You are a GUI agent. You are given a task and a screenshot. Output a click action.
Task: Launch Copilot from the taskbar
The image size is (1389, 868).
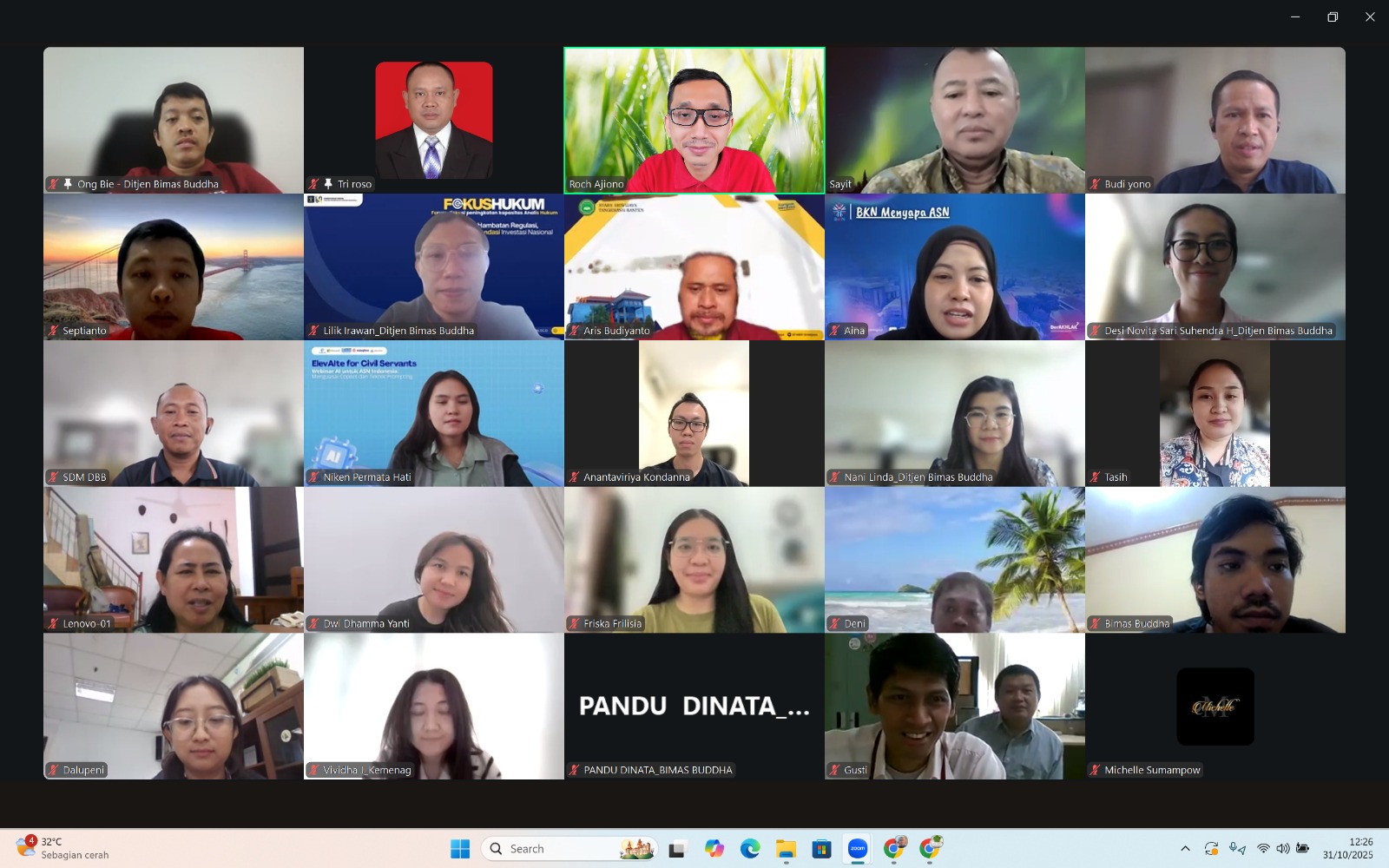pos(714,849)
